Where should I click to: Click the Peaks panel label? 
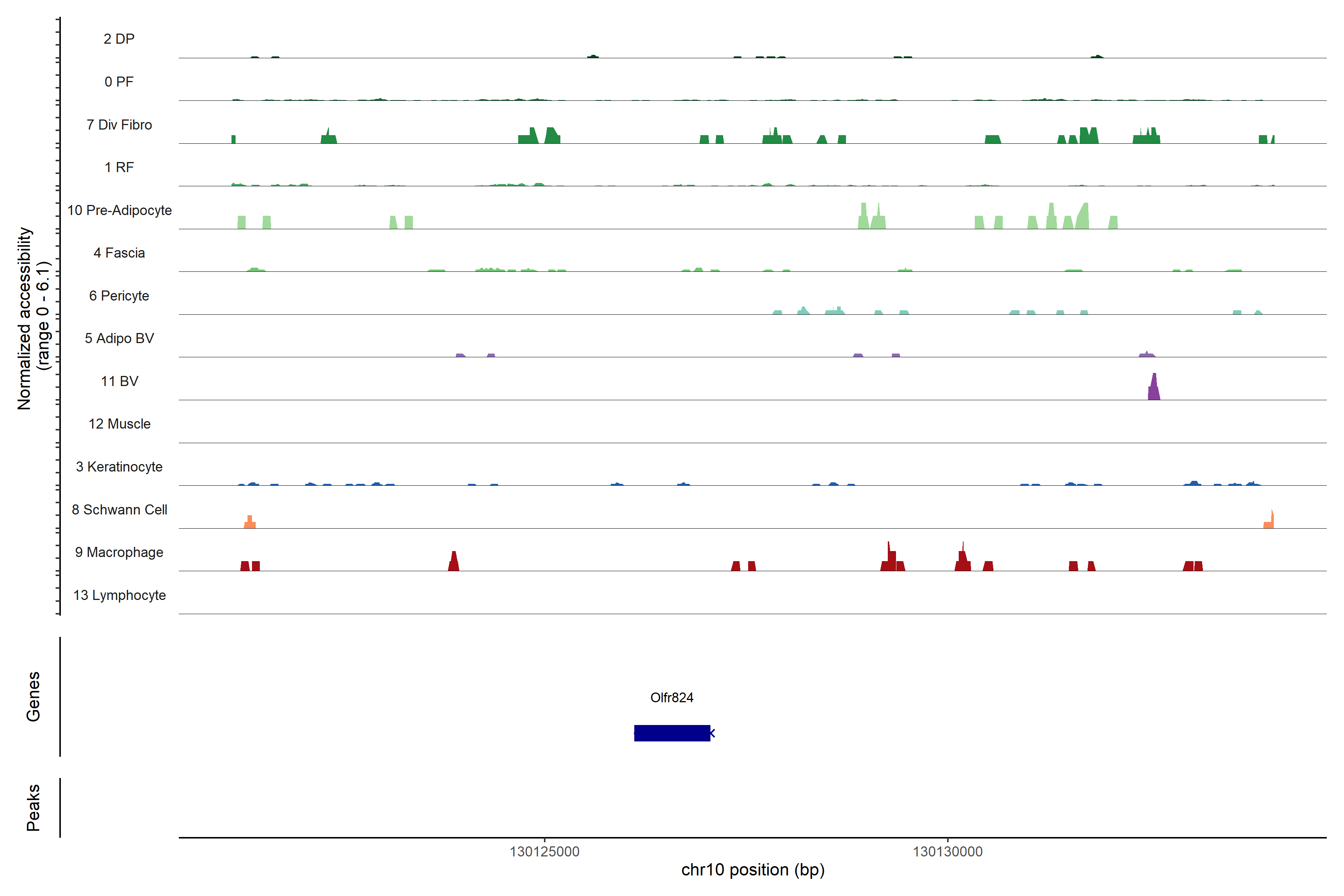click(33, 808)
